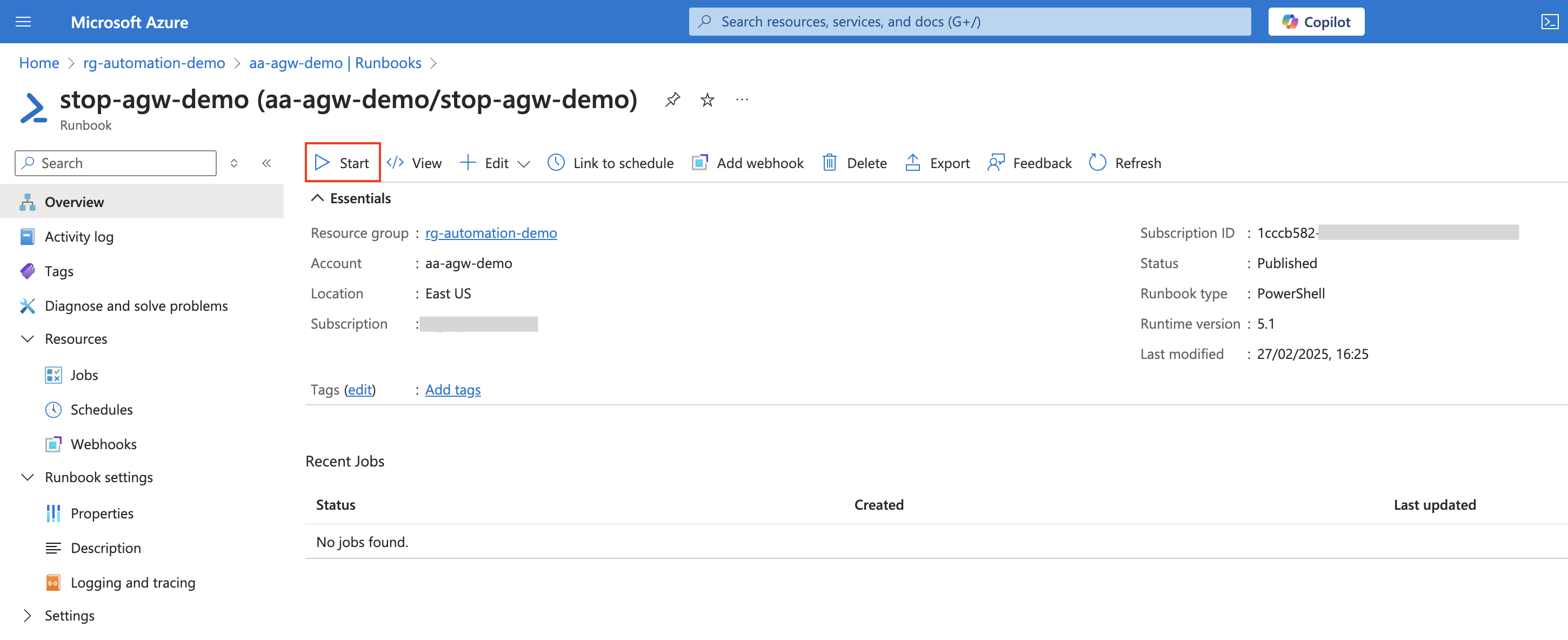Navigate to aa-agw-demo | Runbooks breadcrumb
The width and height of the screenshot is (1568, 640).
335,63
